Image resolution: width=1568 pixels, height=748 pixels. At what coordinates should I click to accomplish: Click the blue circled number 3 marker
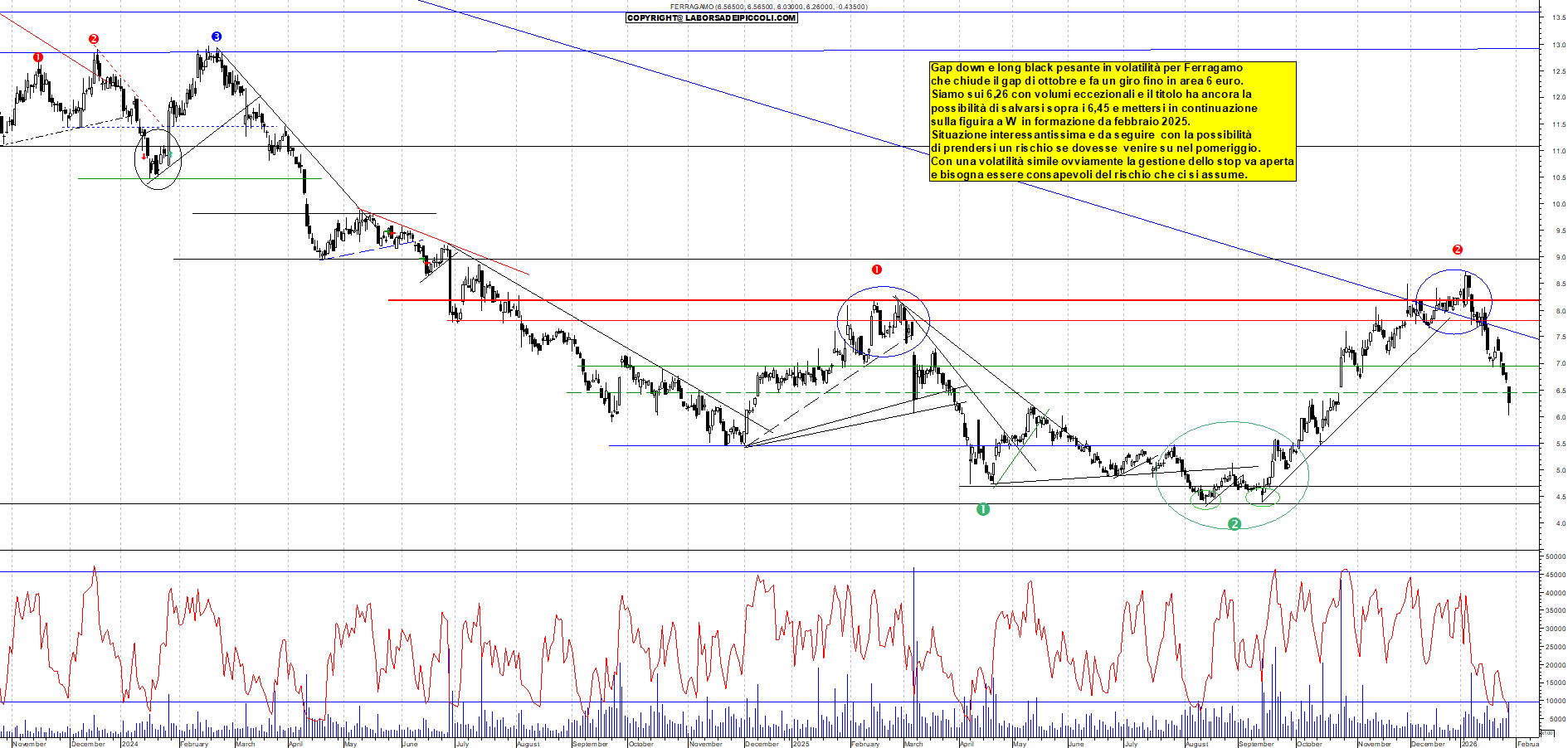tap(217, 36)
